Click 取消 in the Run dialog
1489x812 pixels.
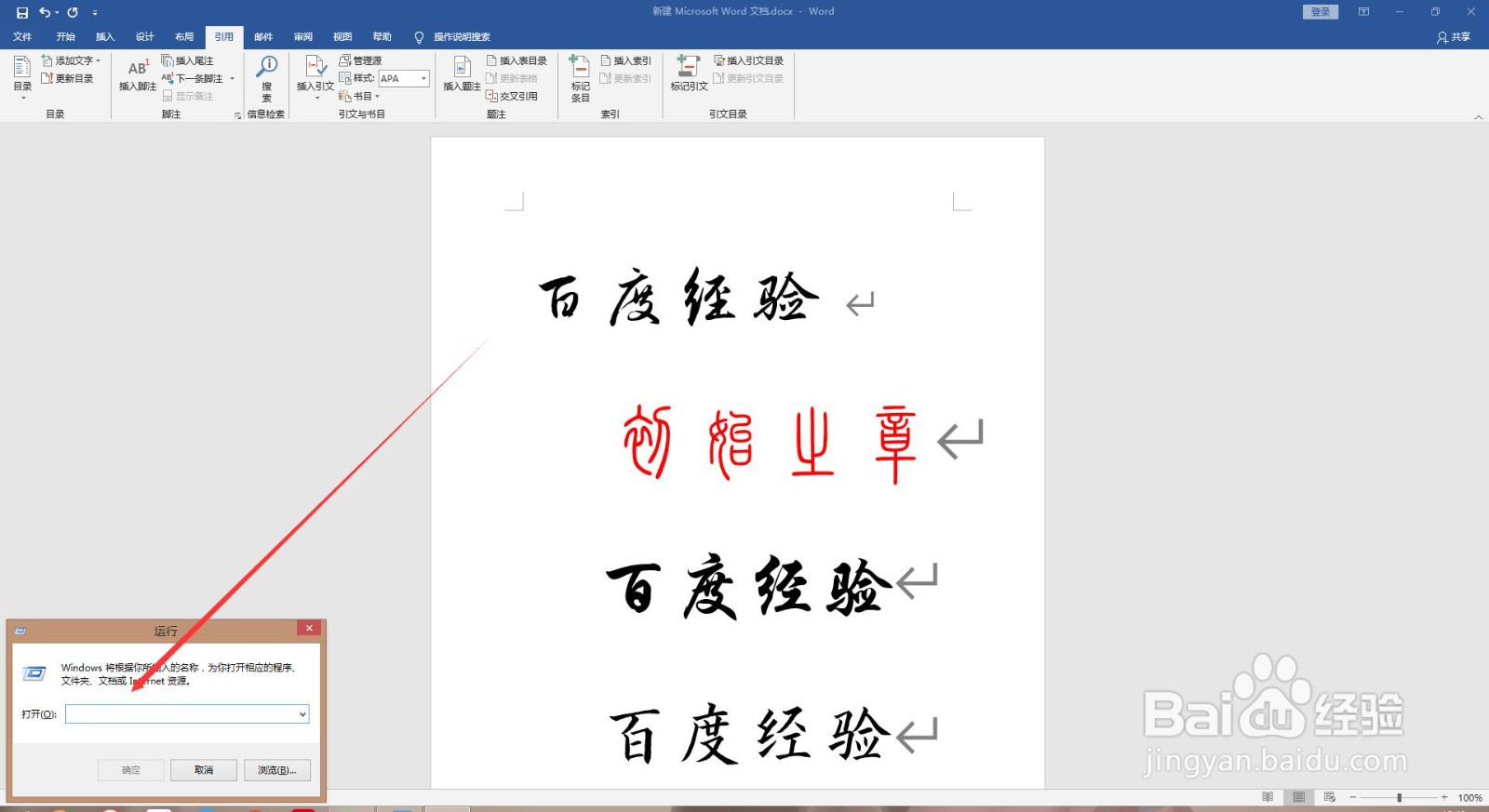204,770
